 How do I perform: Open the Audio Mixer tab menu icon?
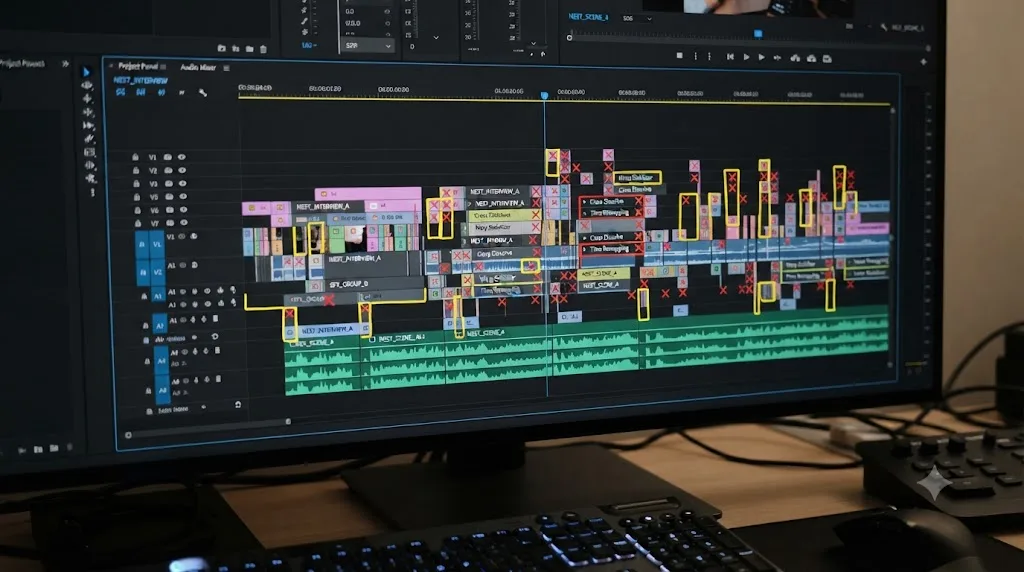(x=226, y=68)
